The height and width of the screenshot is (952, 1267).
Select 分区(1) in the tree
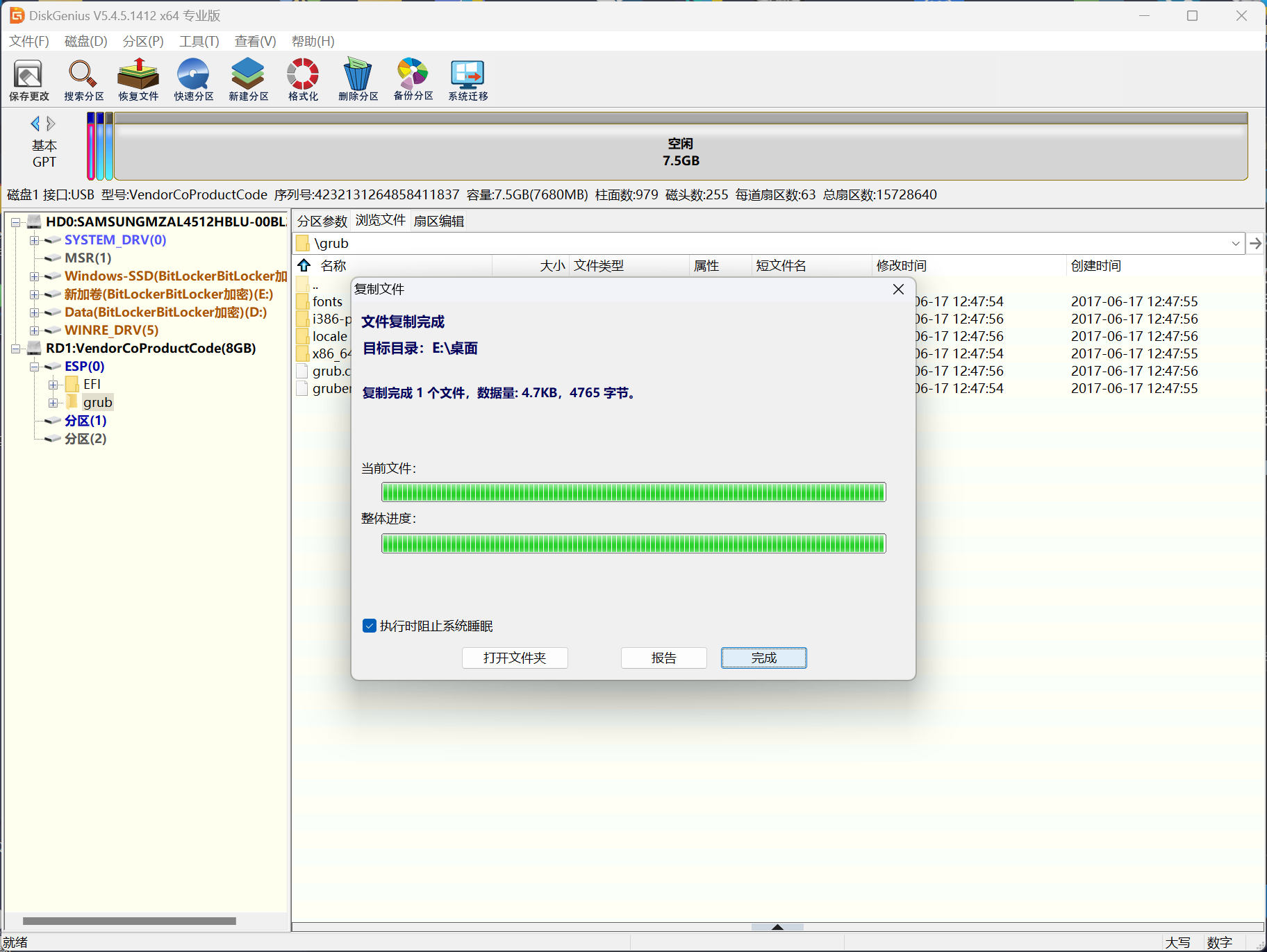pos(85,421)
